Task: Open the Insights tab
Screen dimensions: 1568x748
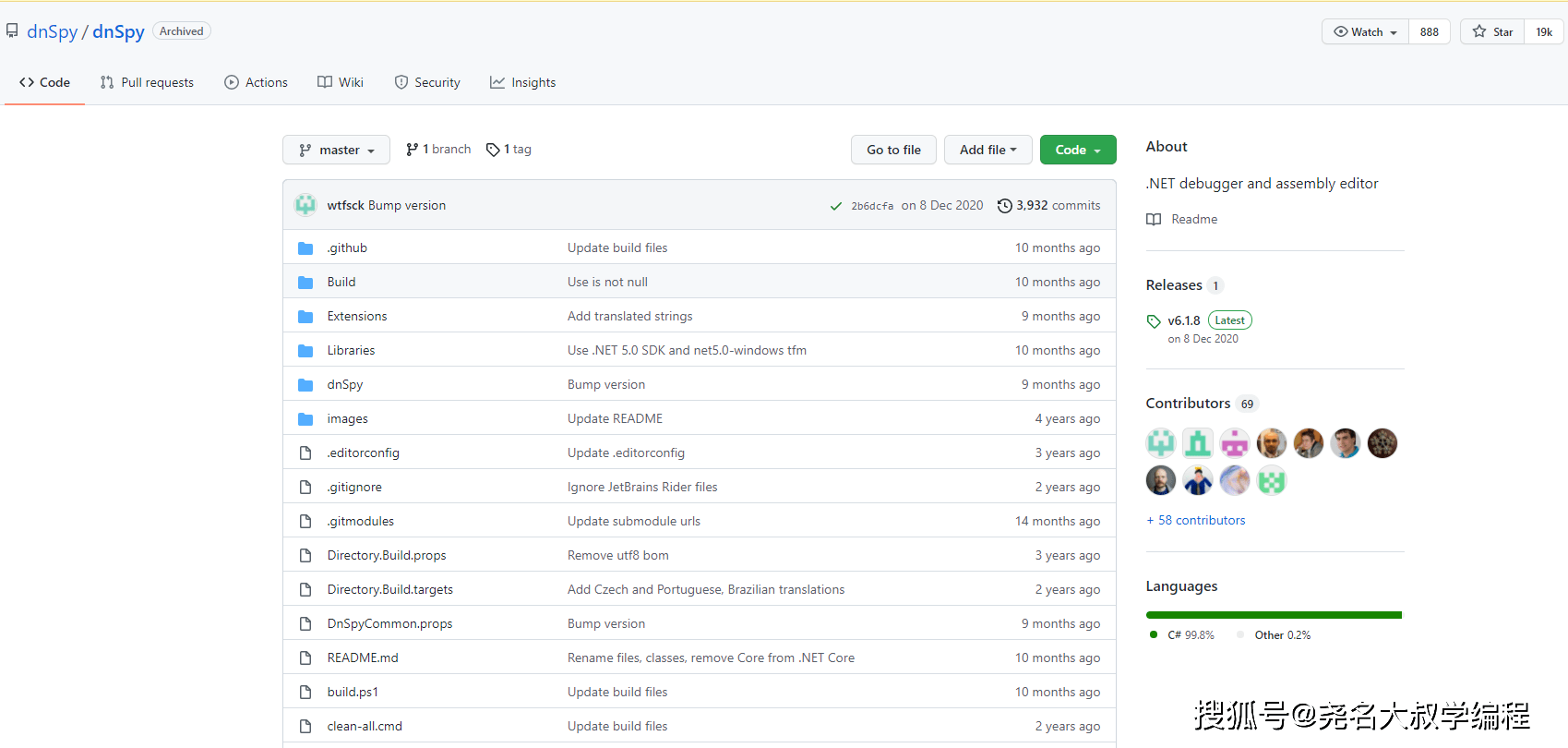Action: click(x=522, y=82)
